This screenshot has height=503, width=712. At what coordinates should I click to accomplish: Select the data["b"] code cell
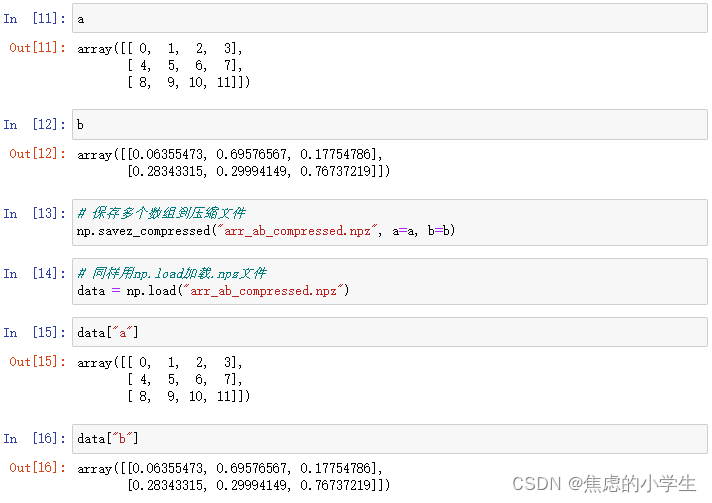(390, 438)
